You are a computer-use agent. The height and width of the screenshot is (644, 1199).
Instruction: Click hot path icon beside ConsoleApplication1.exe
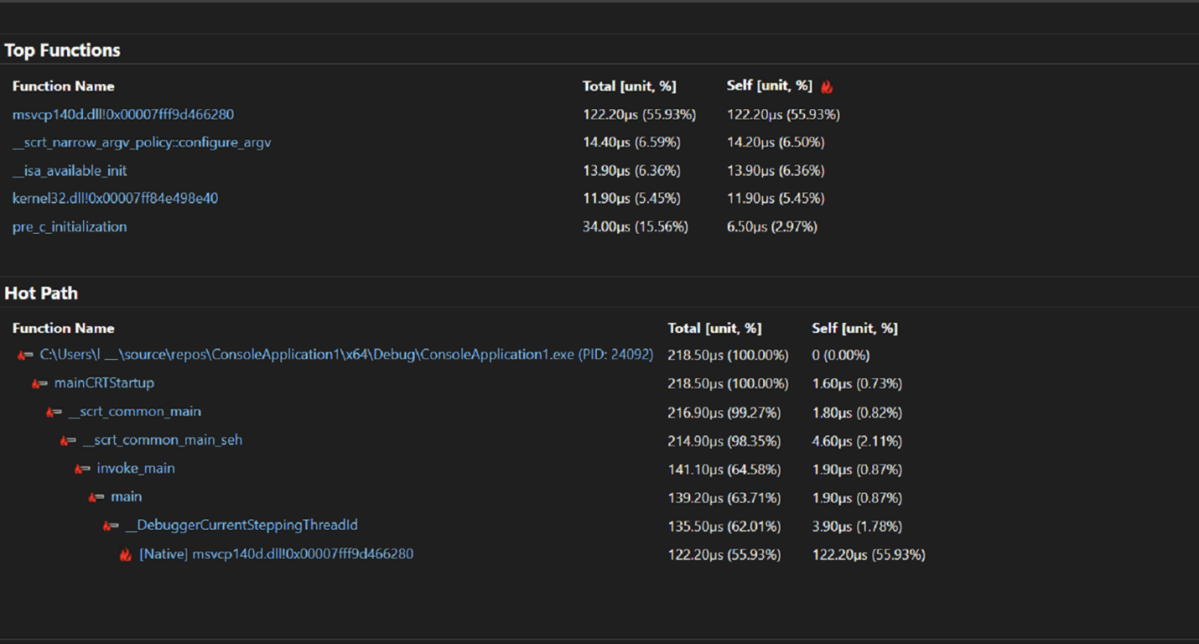[25, 355]
